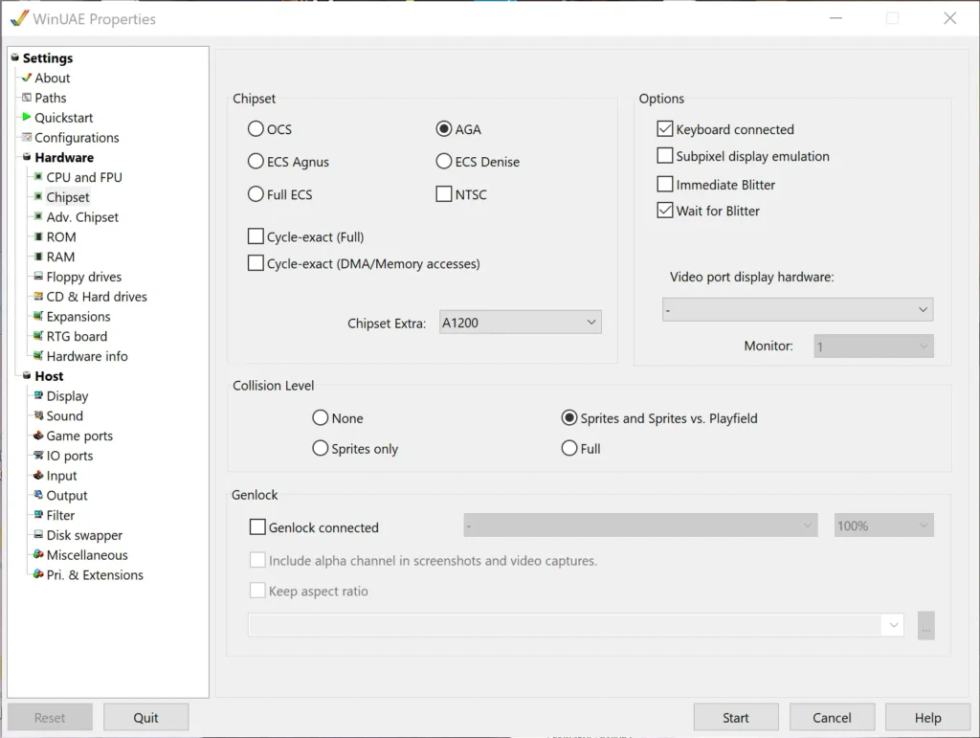Click the RTG board icon

[38, 336]
